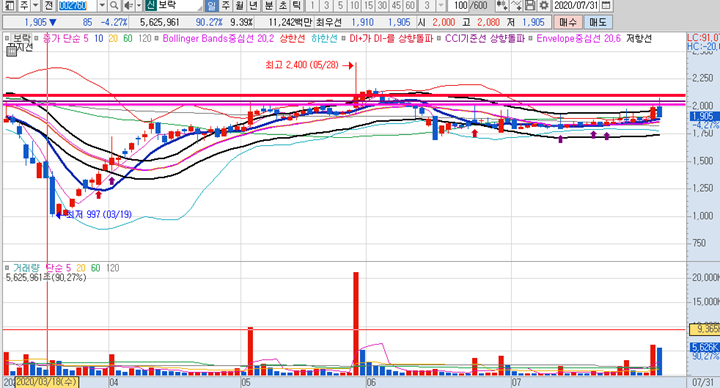Click the 07/31 date label at bottom right
Viewport: 720px width, 388px height.
(x=703, y=382)
